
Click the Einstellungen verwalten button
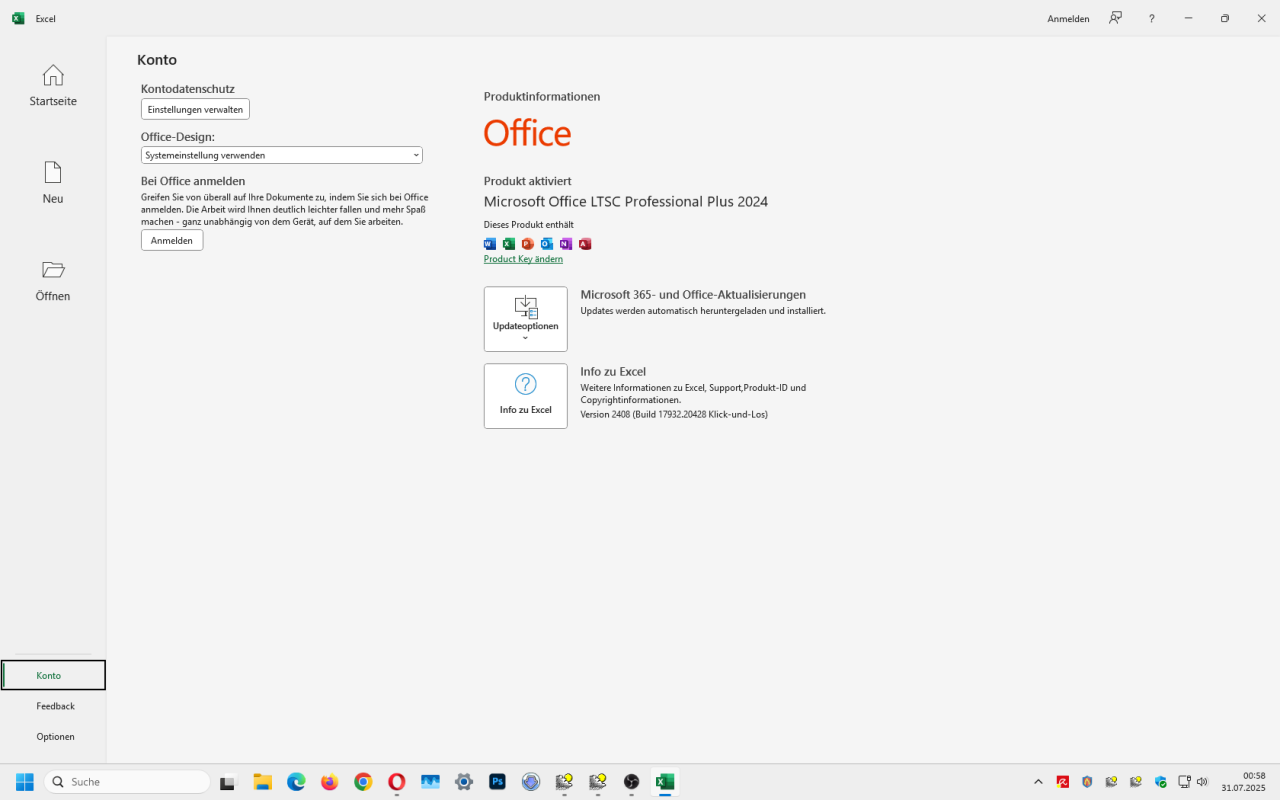(x=195, y=109)
